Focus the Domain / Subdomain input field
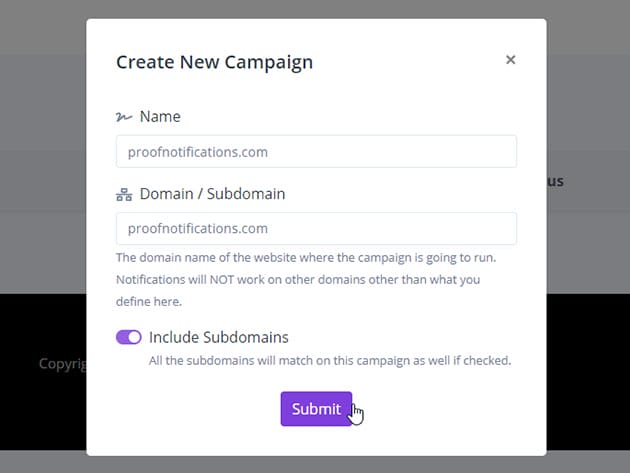 pos(316,228)
